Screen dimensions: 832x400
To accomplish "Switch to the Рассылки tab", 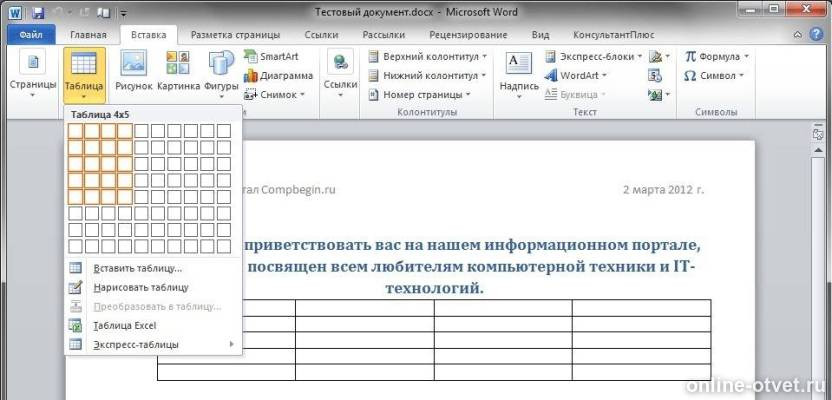I will click(x=384, y=35).
